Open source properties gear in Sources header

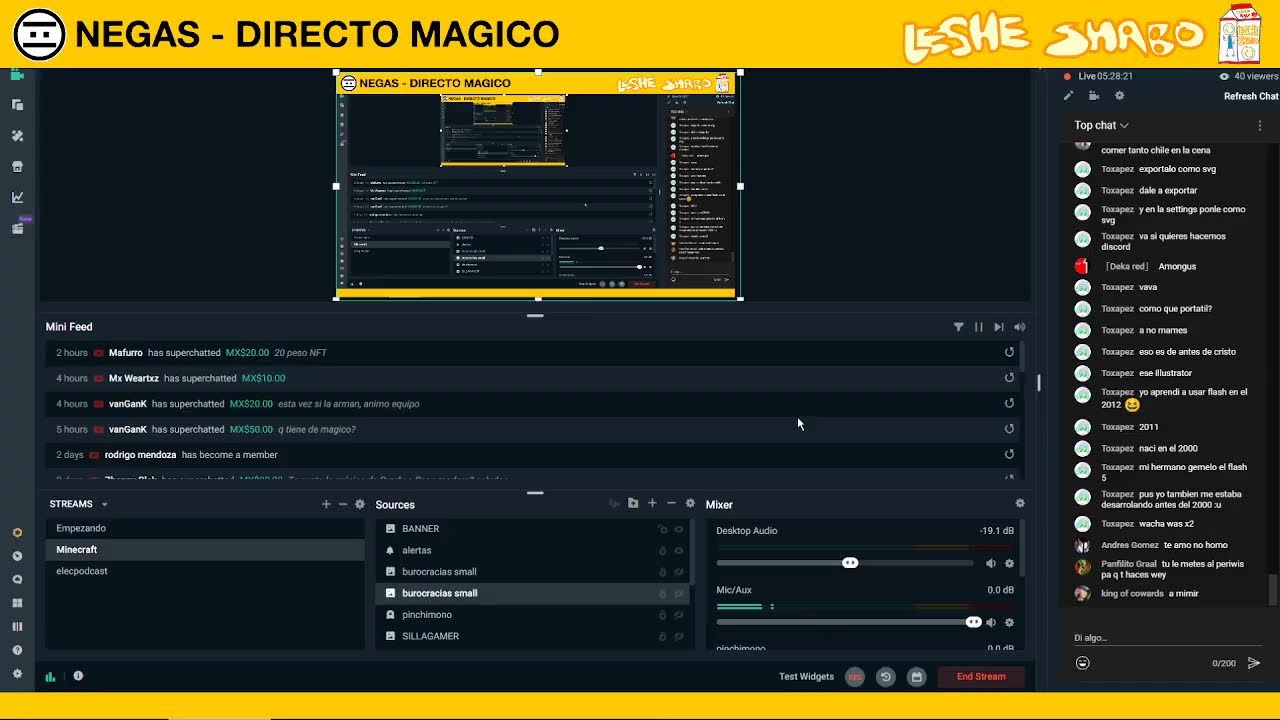[690, 503]
